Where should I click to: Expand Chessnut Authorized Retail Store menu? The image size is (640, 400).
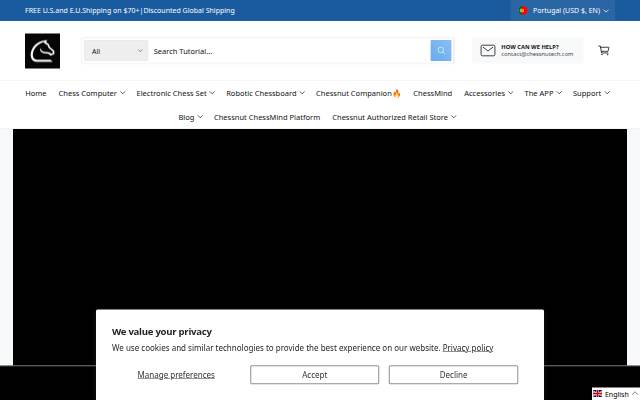tap(394, 118)
